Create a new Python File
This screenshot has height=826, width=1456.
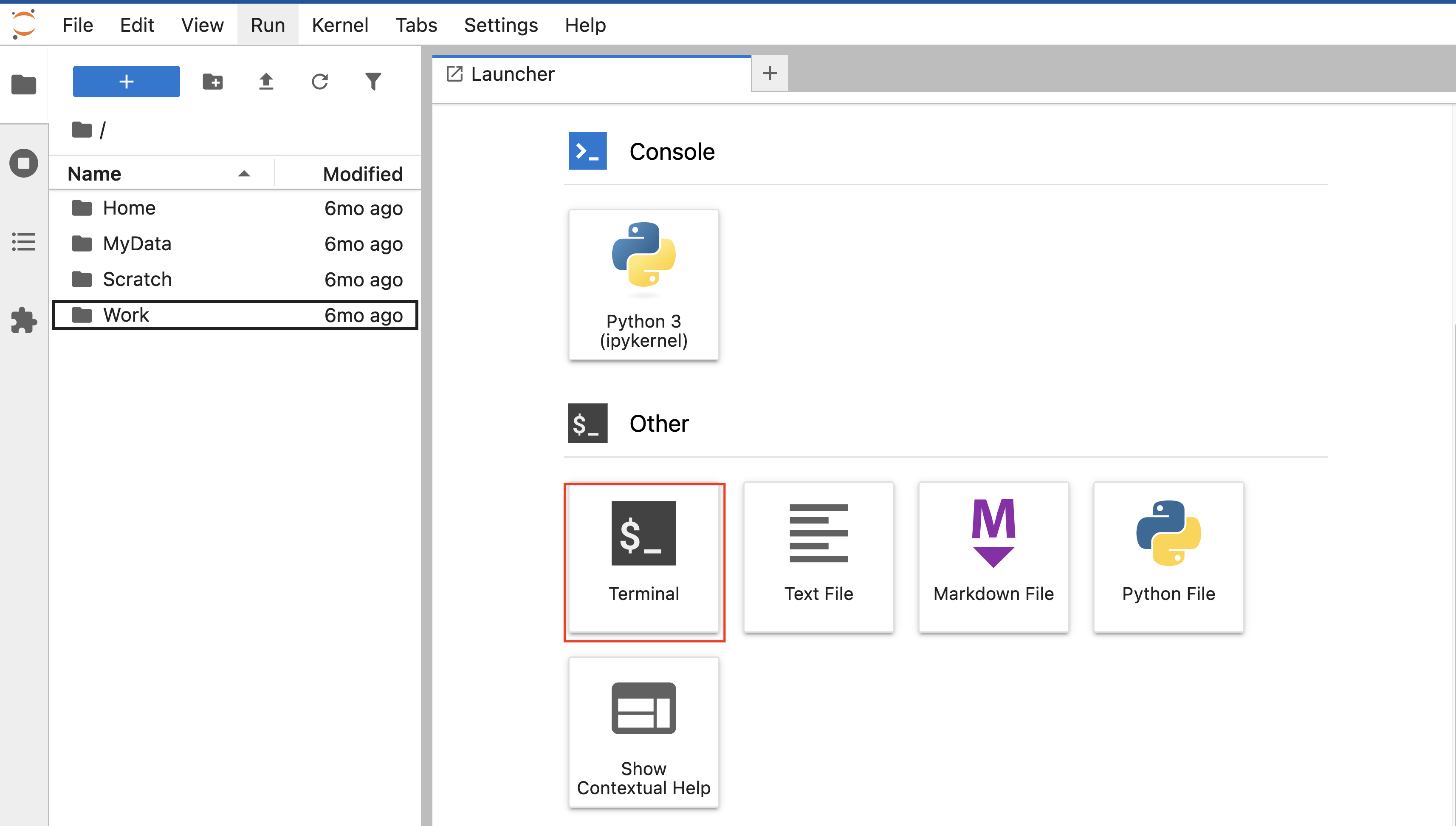[1168, 557]
